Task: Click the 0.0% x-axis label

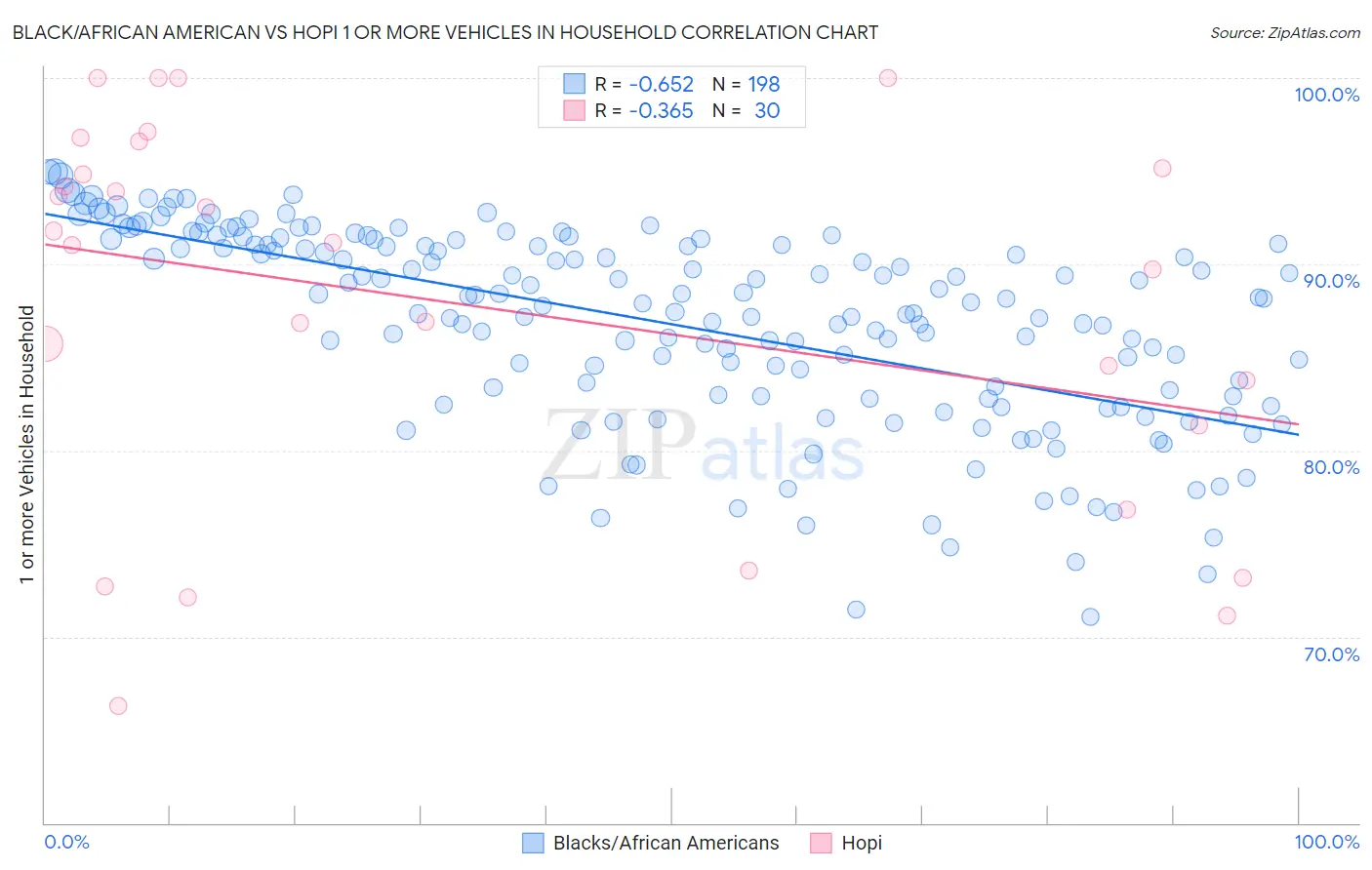Action: (67, 842)
